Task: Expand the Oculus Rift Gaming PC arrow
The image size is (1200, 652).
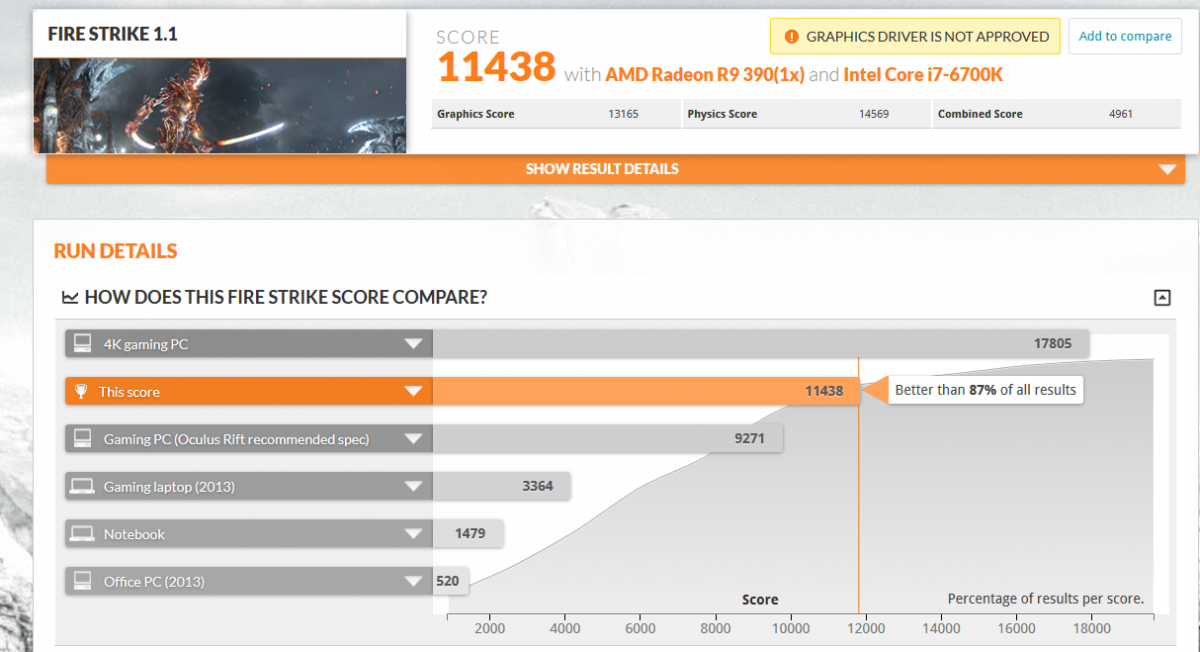Action: pyautogui.click(x=414, y=439)
